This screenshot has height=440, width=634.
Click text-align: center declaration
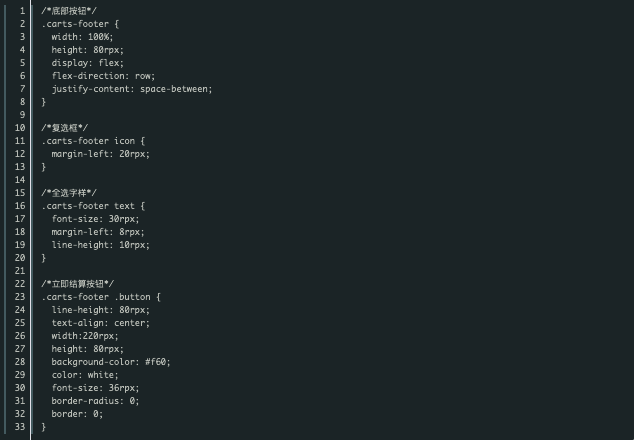[x=101, y=323]
